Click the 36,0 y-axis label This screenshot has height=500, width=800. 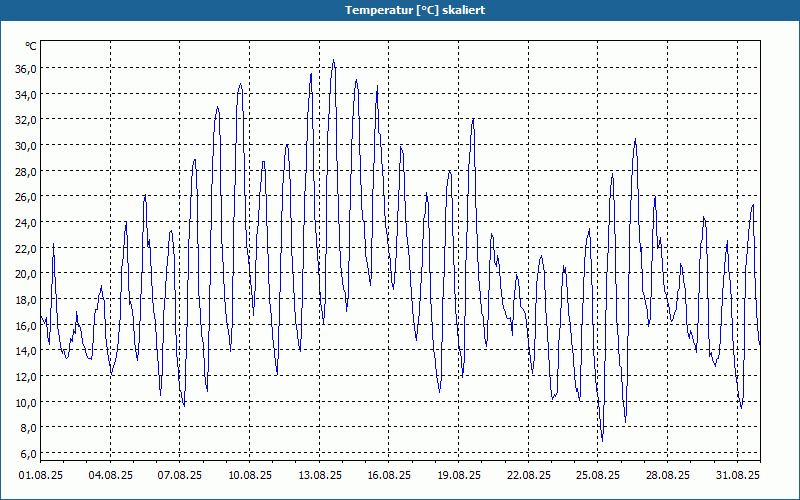click(26, 69)
